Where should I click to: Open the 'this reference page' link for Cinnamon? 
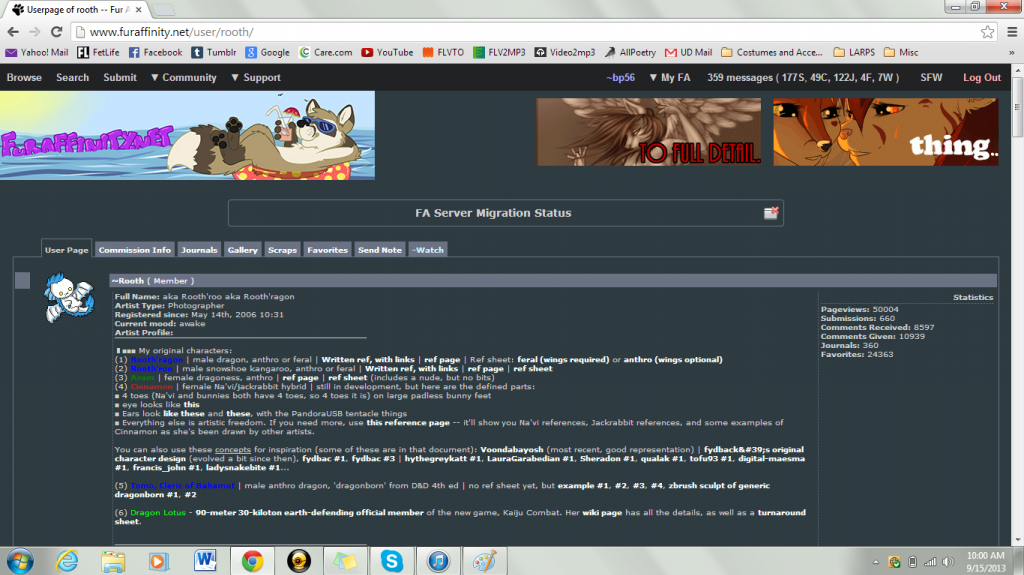click(408, 423)
